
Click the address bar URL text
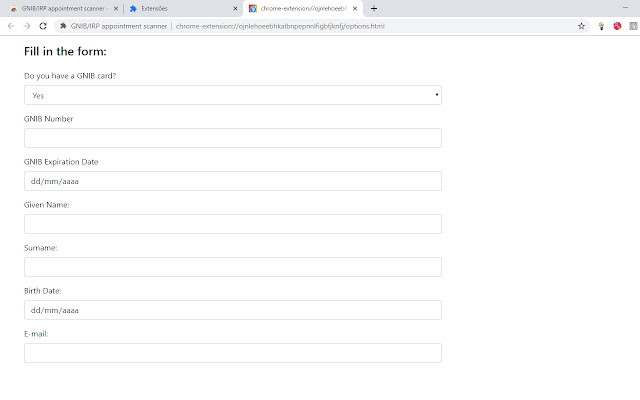pyautogui.click(x=280, y=26)
